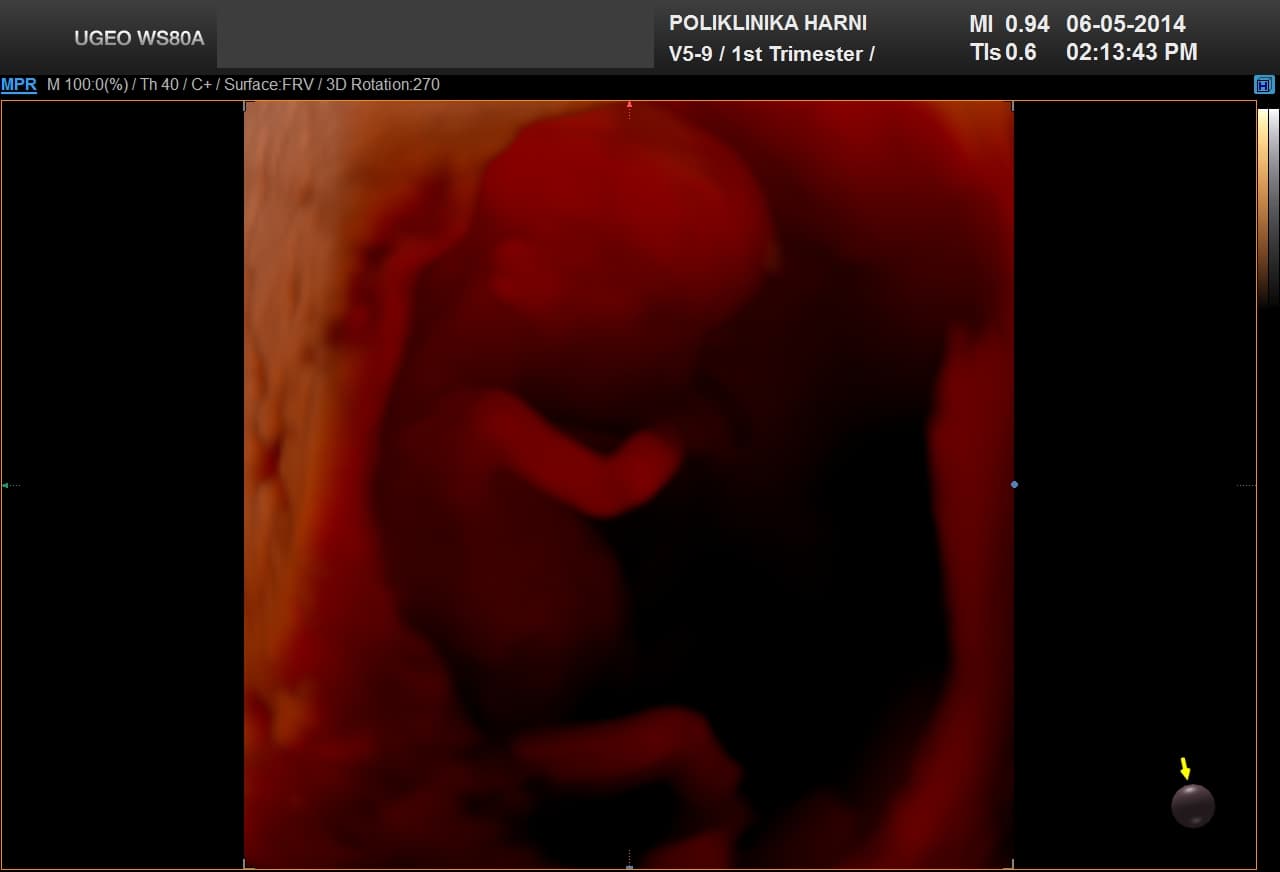
Task: Click the date 06-05-2014 in header
Action: [1125, 23]
